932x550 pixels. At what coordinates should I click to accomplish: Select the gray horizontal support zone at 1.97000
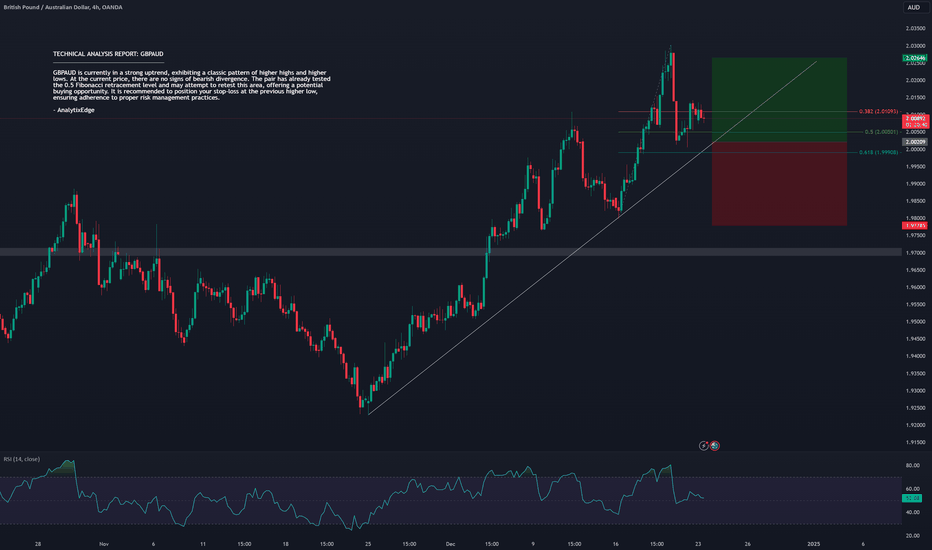pyautogui.click(x=451, y=252)
